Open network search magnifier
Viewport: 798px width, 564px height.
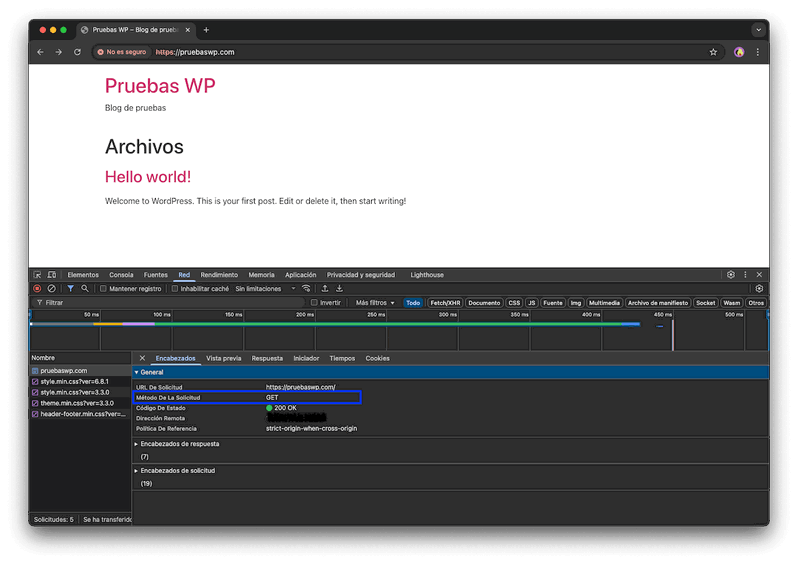pyautogui.click(x=84, y=289)
